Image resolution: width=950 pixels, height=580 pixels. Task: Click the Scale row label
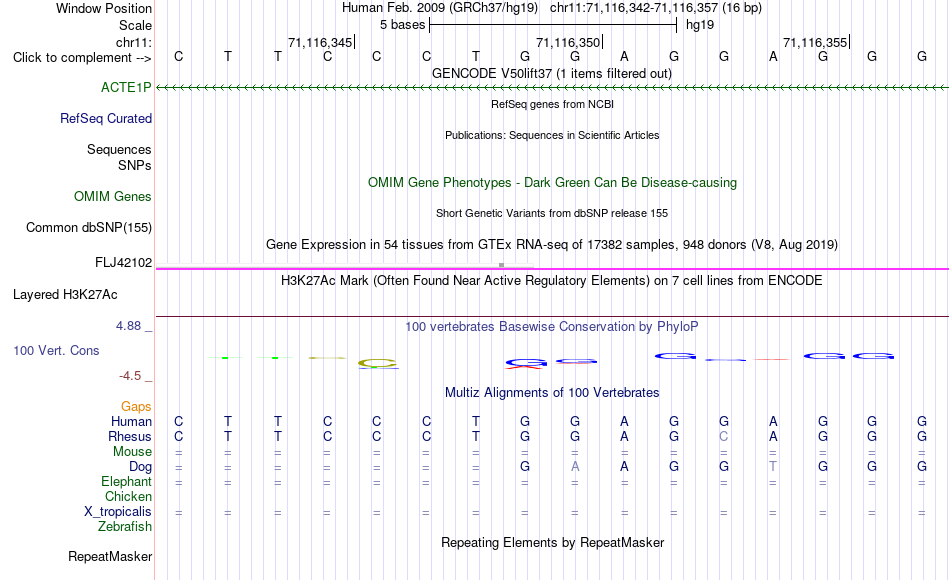136,25
